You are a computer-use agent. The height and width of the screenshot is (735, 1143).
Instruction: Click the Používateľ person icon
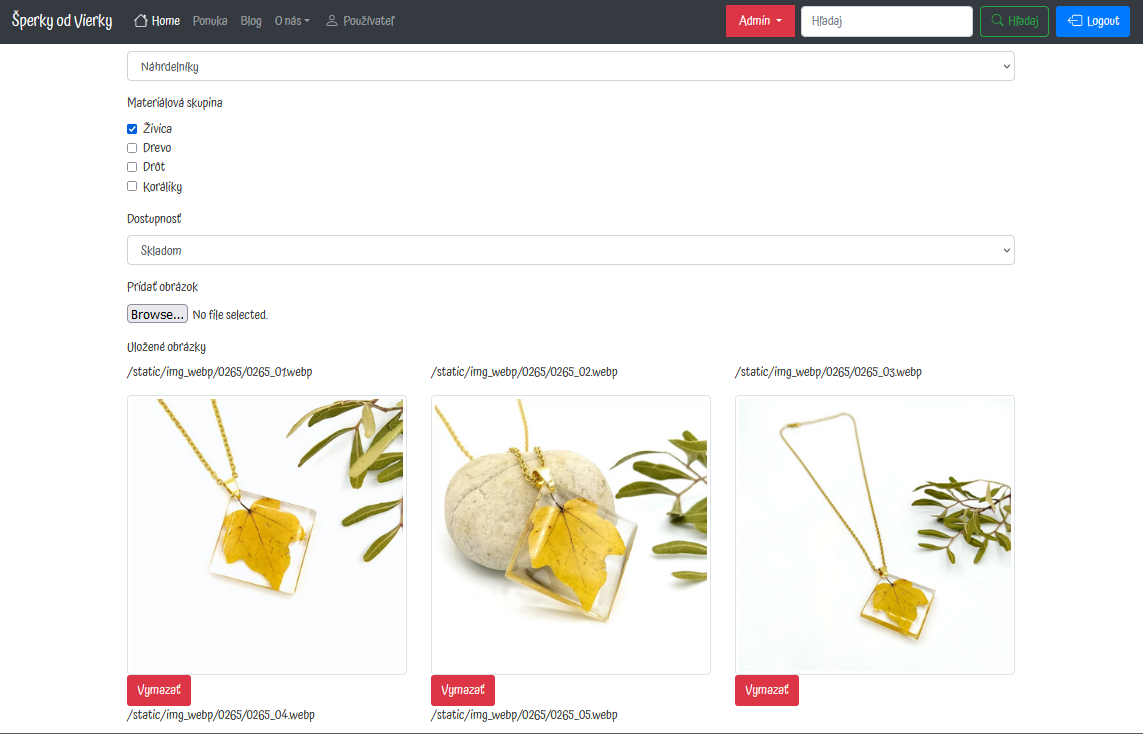(332, 20)
